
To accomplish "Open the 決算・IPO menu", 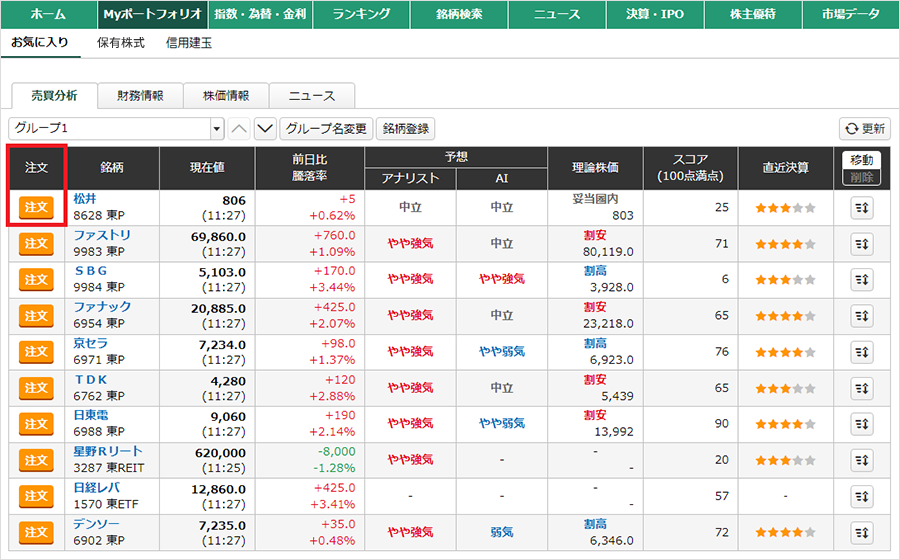I will 655,15.
